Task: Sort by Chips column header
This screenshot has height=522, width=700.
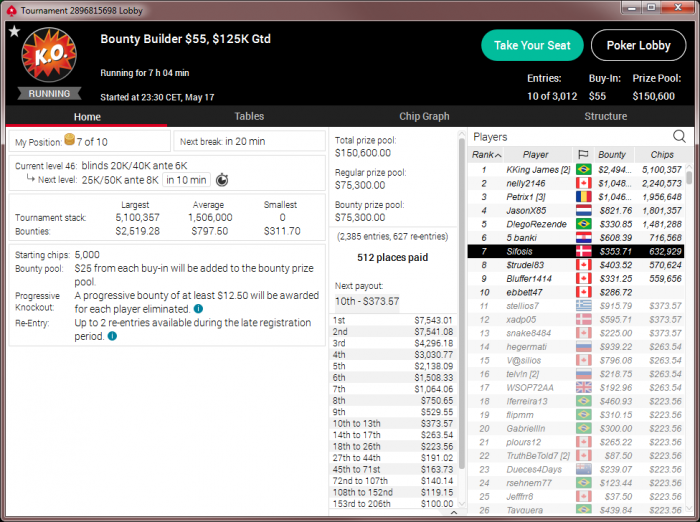Action: pyautogui.click(x=662, y=155)
